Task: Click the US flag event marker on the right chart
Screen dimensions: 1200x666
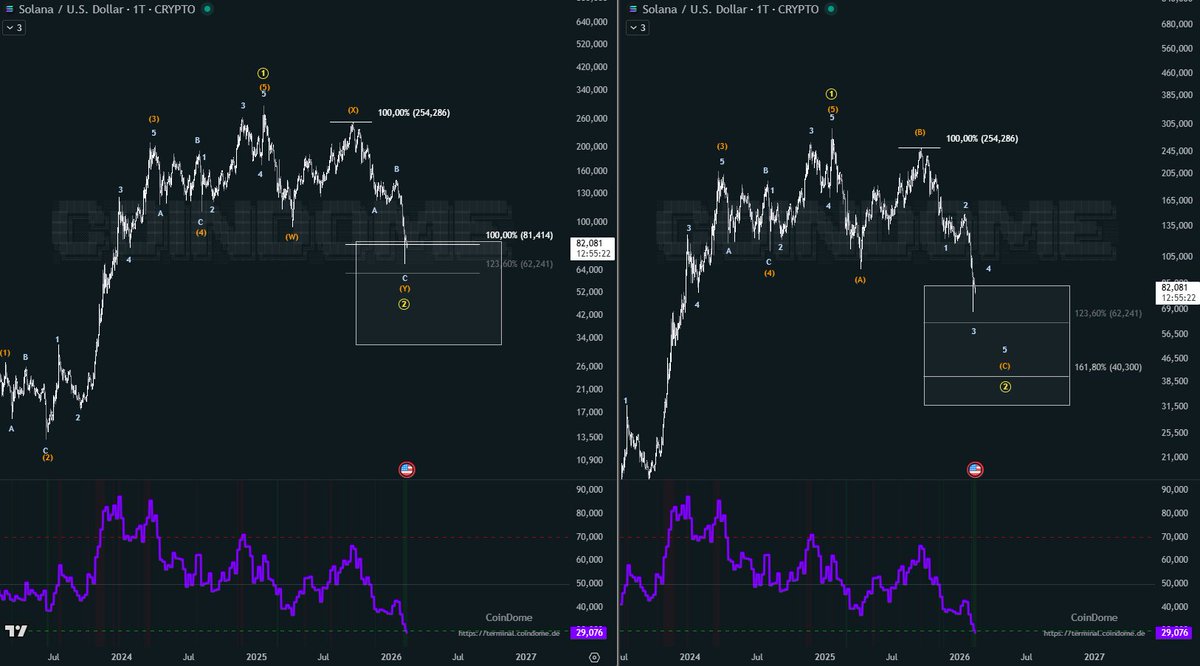Action: point(974,468)
